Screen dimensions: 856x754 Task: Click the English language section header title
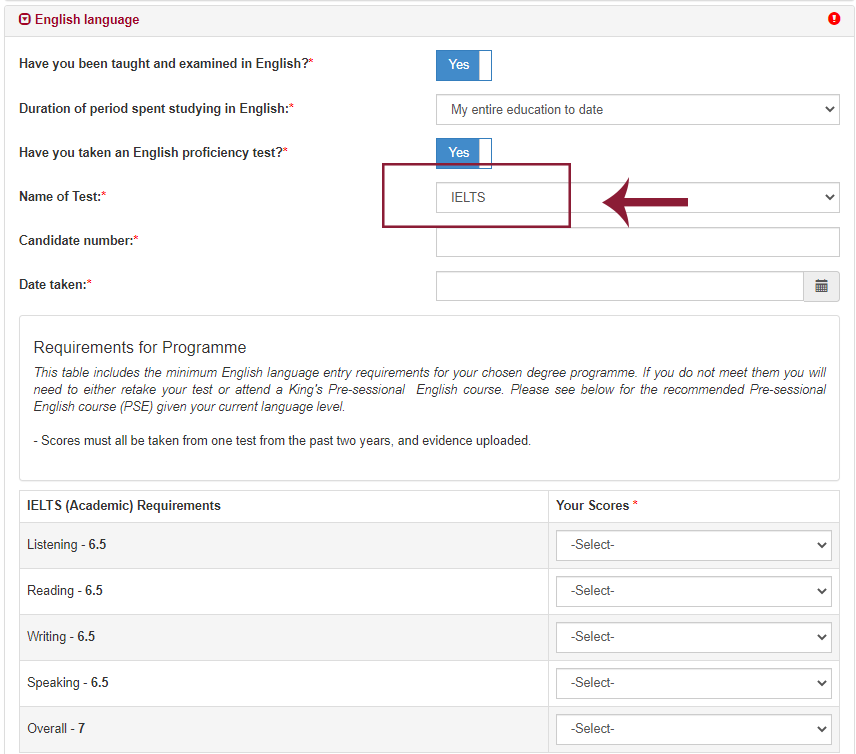(87, 20)
